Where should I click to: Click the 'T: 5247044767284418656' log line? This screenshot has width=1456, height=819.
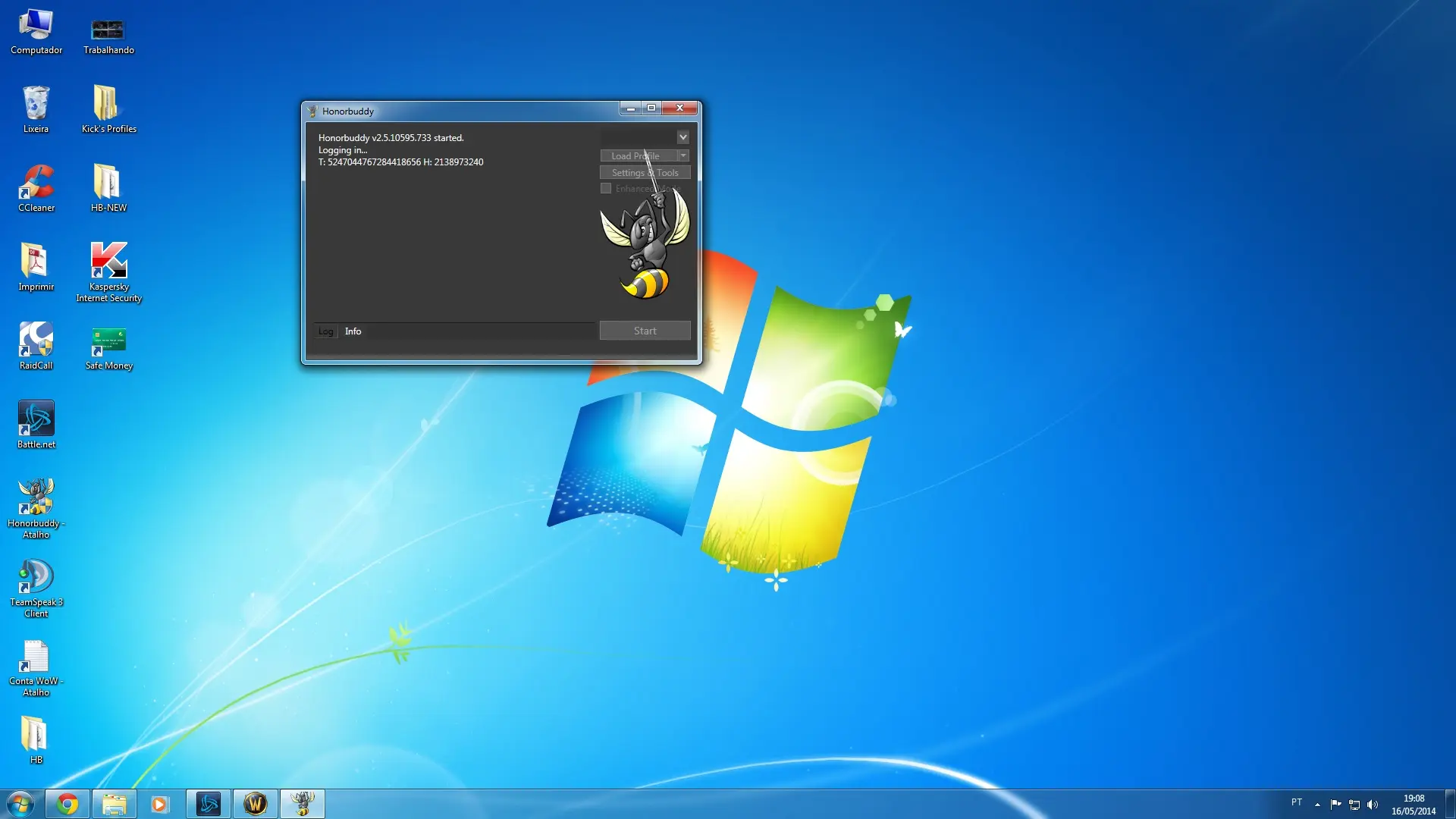tap(401, 162)
